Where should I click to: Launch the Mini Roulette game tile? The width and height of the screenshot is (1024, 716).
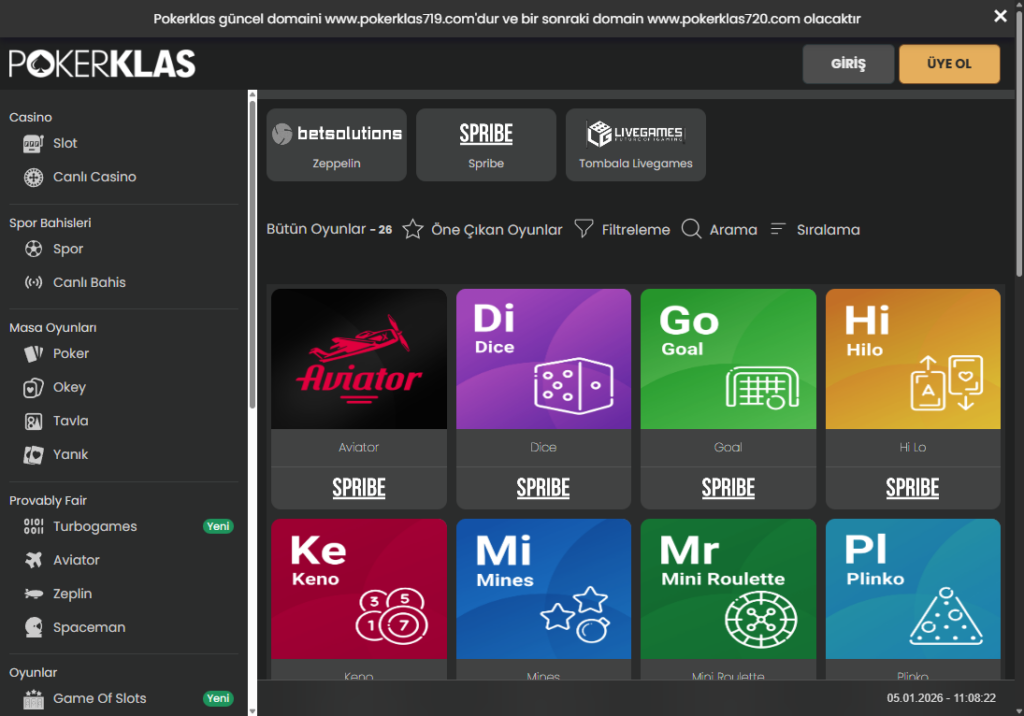[x=728, y=589]
